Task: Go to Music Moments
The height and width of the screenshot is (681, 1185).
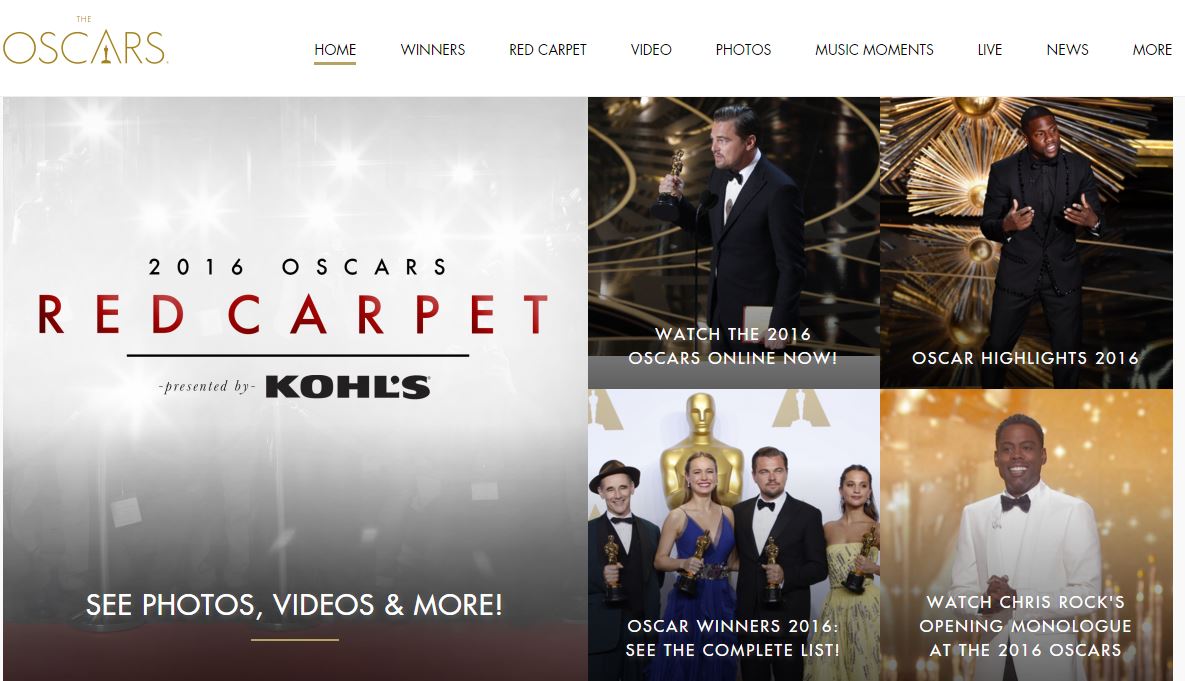Action: (x=874, y=50)
